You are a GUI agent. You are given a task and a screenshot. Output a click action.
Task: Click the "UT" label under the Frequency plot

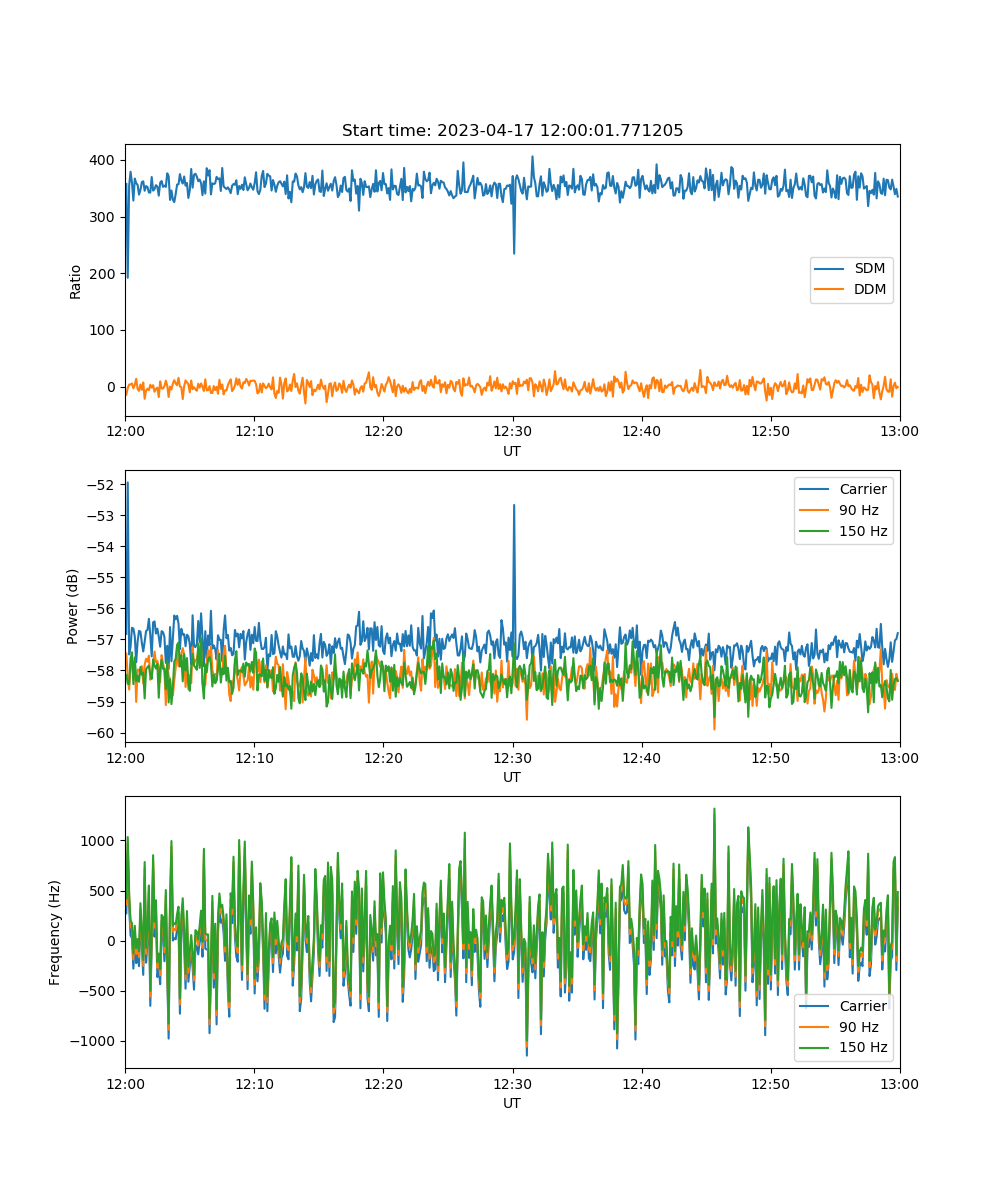(512, 1103)
